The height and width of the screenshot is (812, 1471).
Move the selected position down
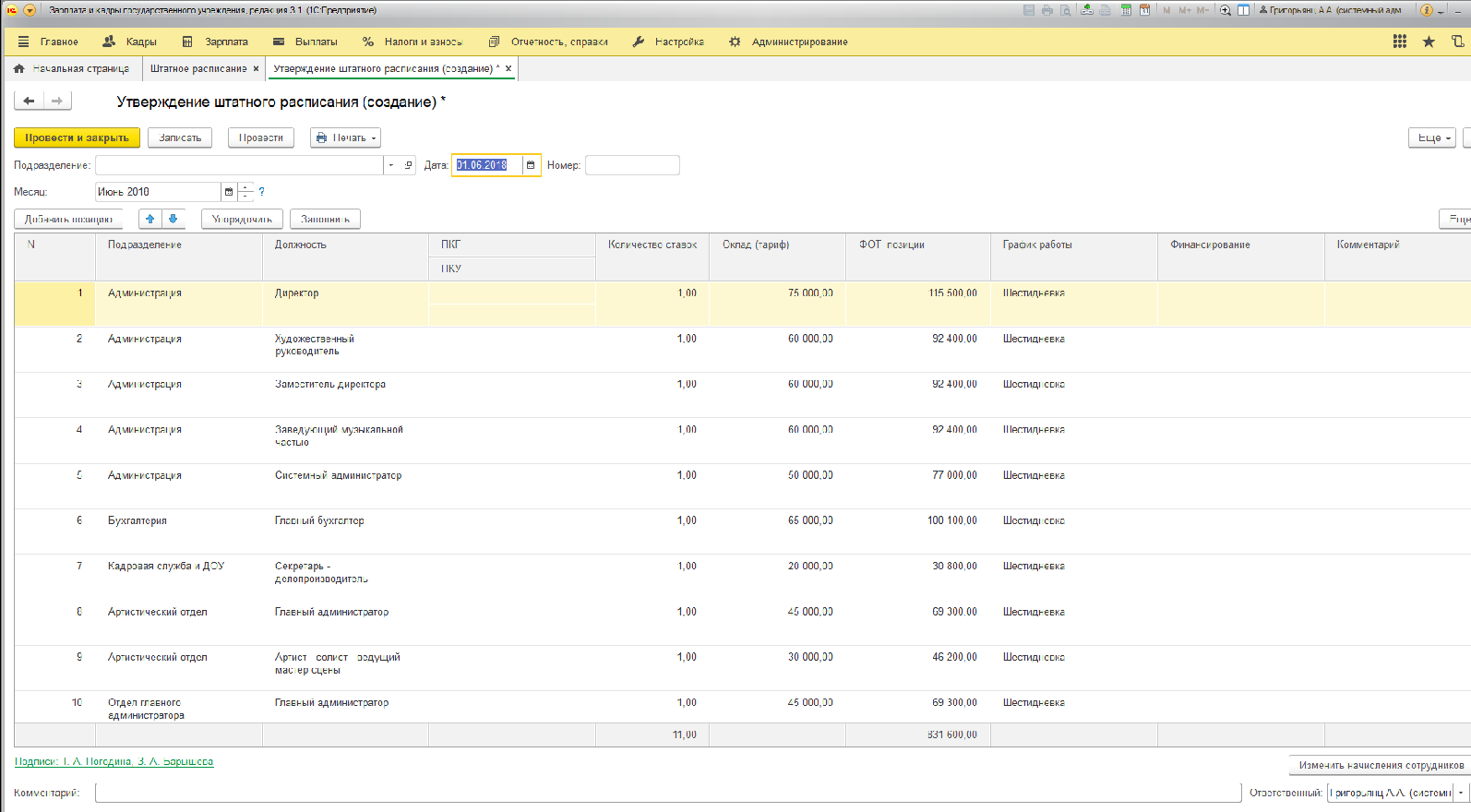coord(173,219)
